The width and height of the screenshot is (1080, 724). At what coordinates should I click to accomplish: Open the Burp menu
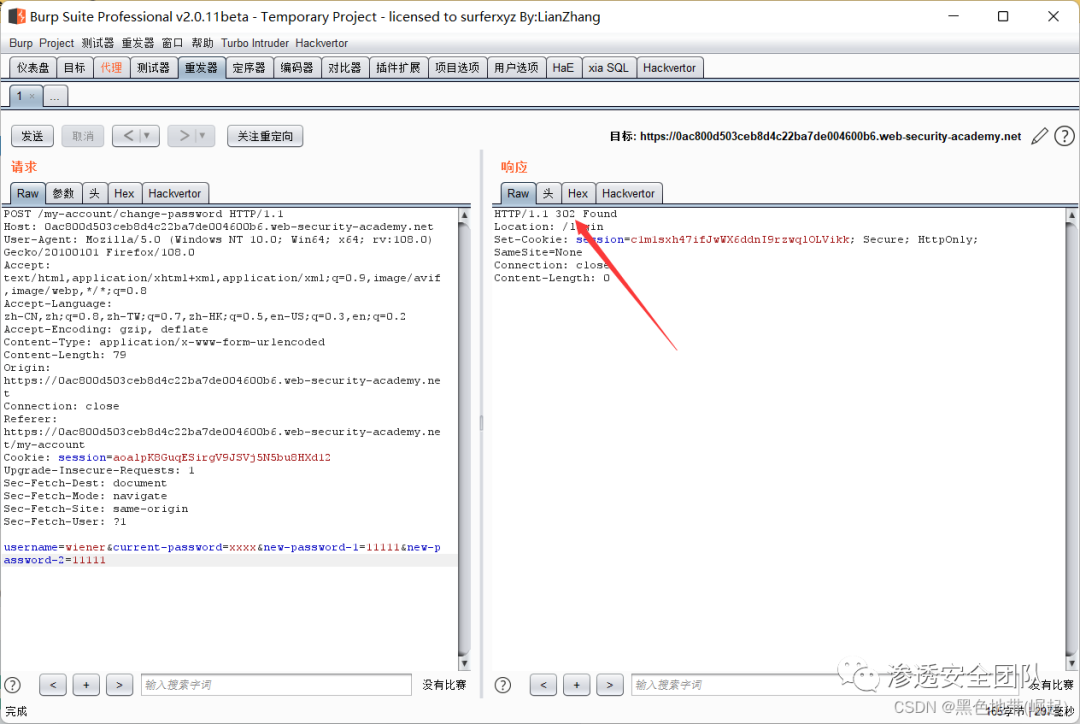tap(21, 43)
